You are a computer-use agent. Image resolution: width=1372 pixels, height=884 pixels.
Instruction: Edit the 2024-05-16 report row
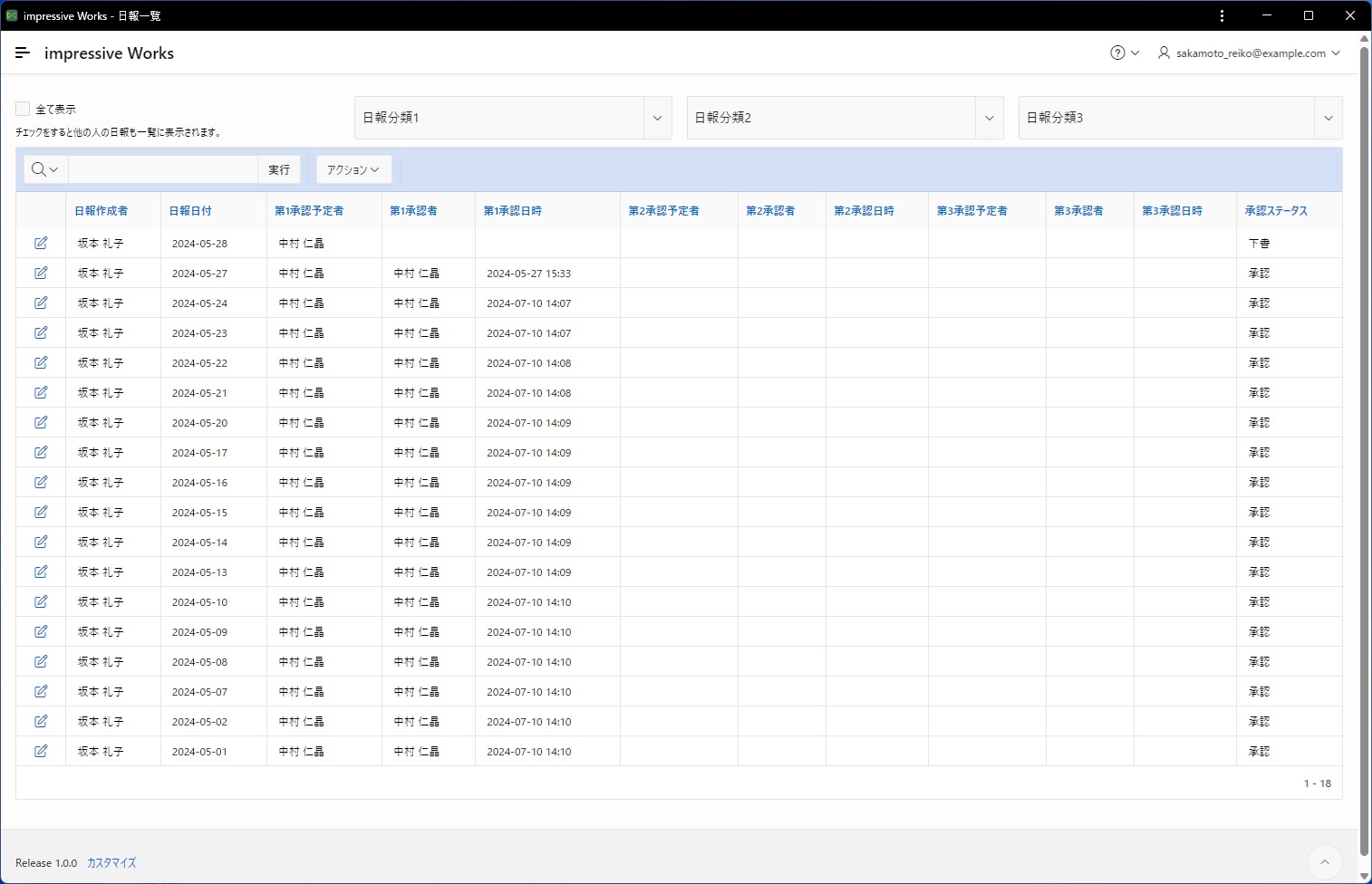tap(41, 482)
